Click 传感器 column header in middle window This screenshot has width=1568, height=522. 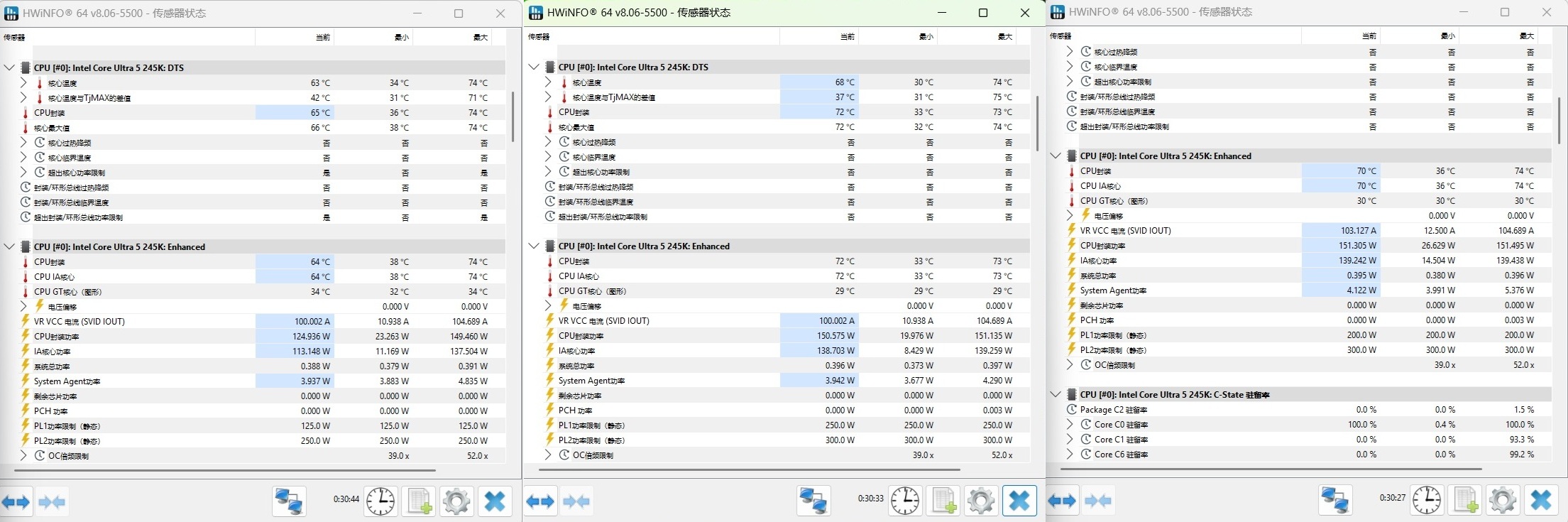(652, 36)
